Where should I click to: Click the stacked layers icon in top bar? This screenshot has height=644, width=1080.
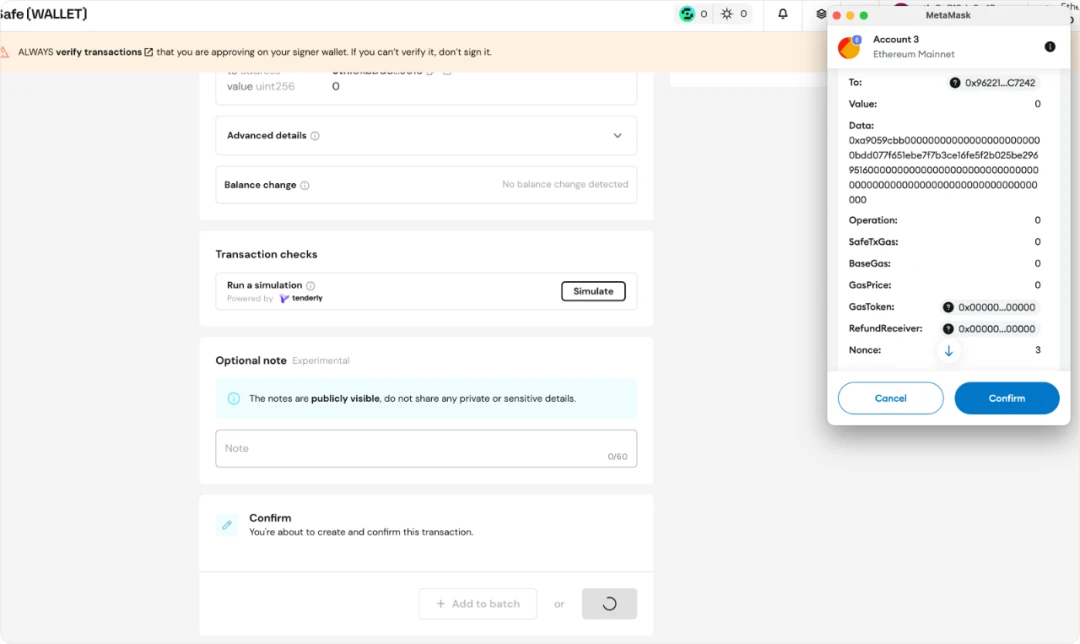(821, 14)
